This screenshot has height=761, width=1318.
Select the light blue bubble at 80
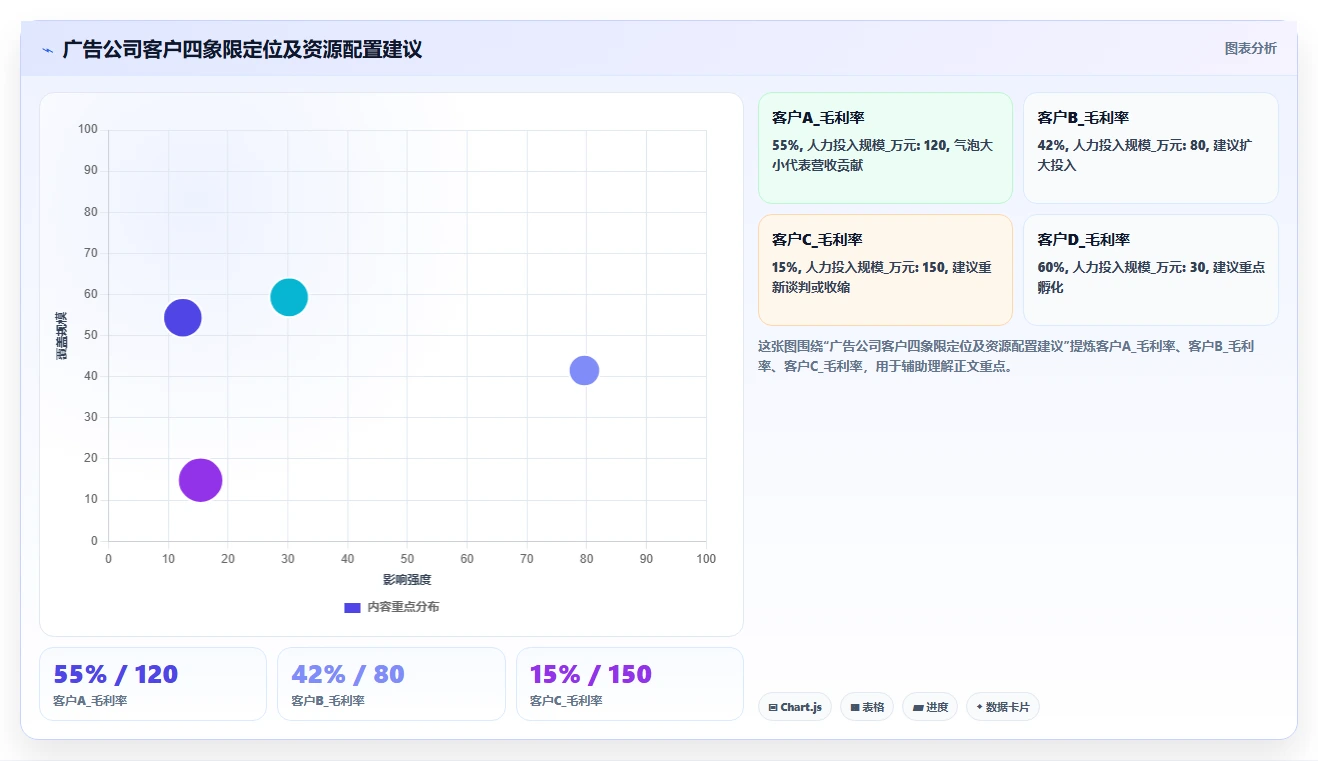(x=584, y=370)
